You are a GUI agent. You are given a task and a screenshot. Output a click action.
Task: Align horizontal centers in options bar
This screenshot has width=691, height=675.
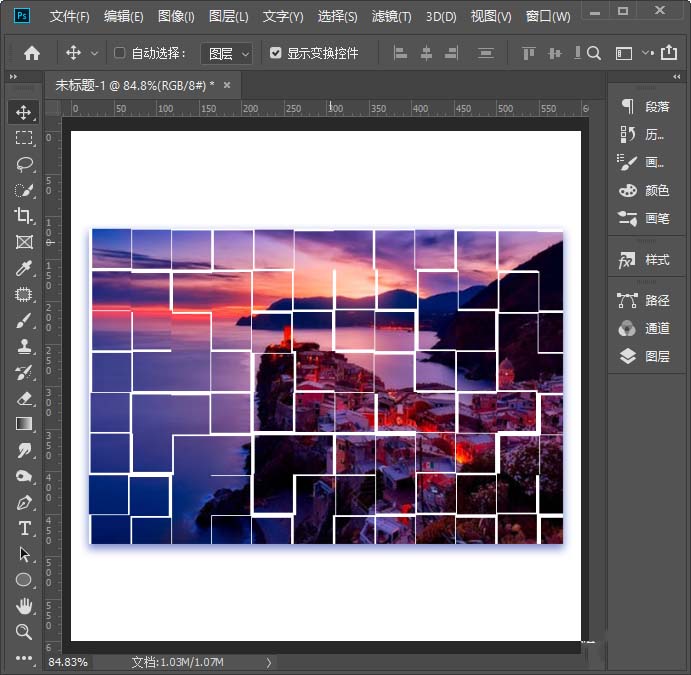(x=426, y=53)
